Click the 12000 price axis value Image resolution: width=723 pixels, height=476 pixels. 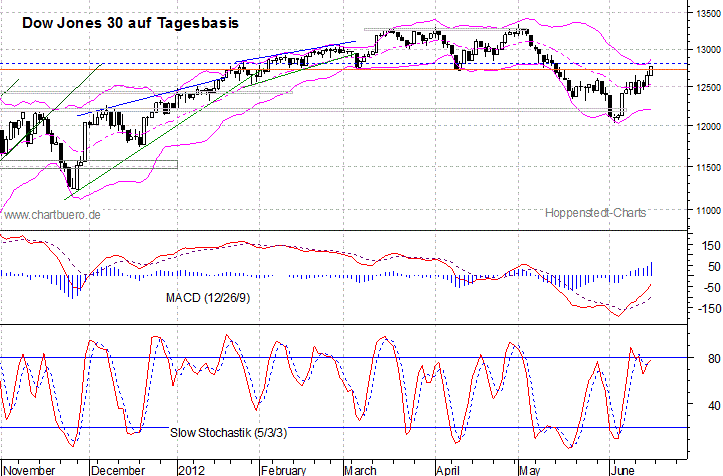pos(708,126)
